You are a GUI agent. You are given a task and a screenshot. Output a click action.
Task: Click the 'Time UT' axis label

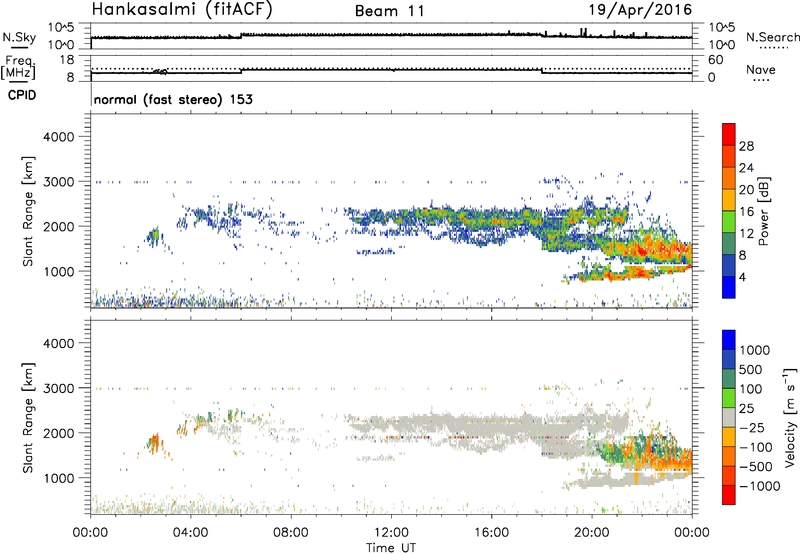click(x=391, y=548)
